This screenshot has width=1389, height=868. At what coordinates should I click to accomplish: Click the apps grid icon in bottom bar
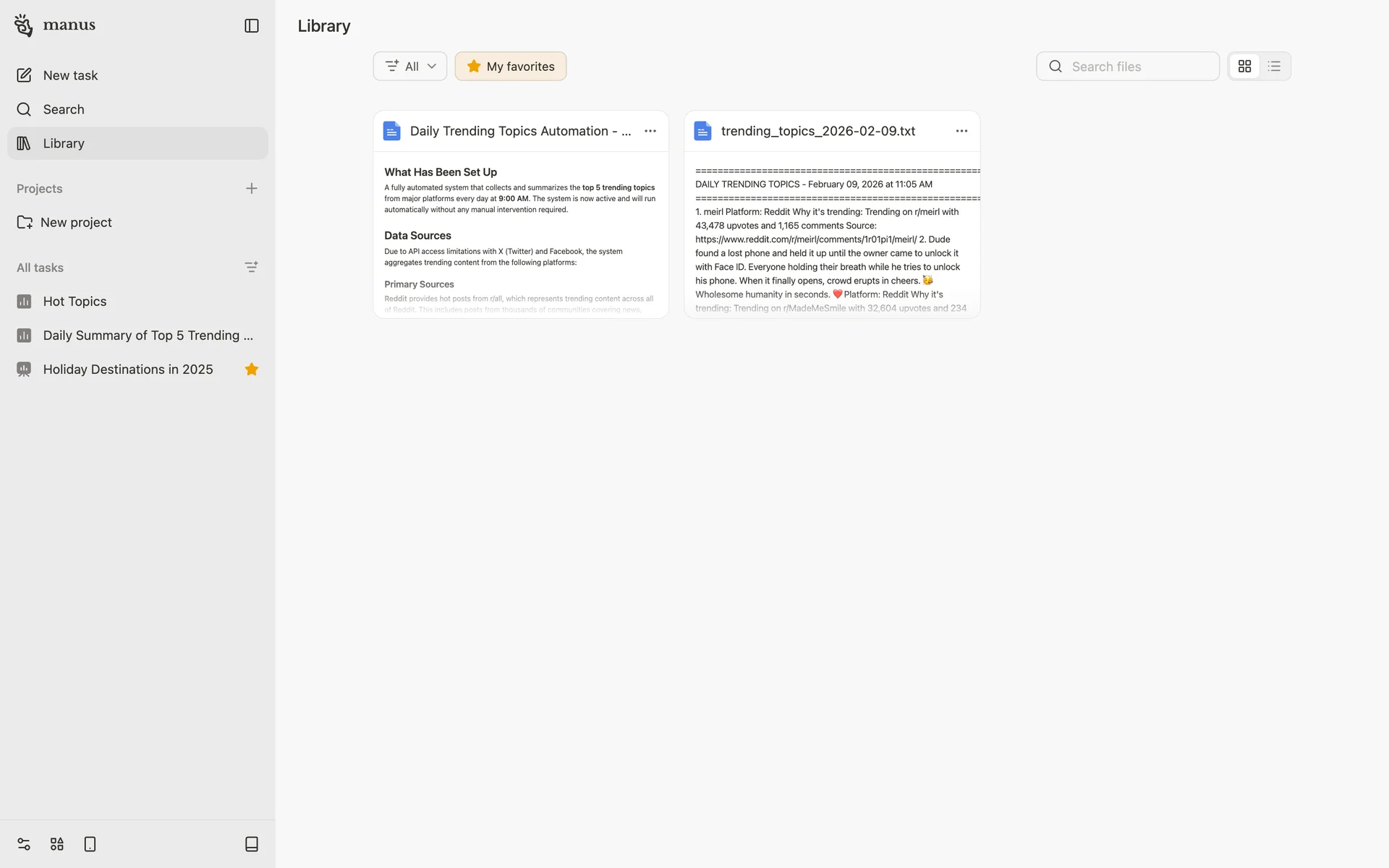coord(57,844)
